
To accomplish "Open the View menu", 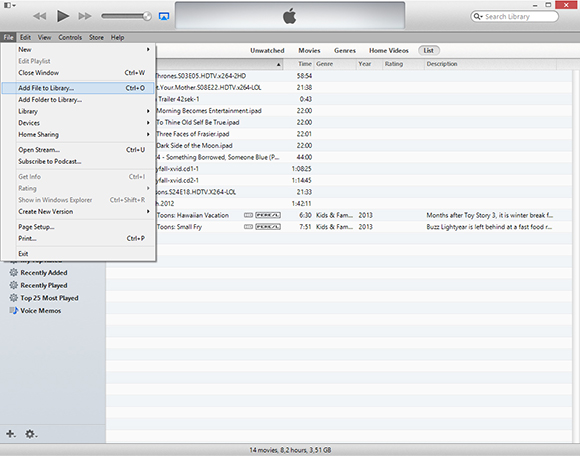I will pos(44,37).
